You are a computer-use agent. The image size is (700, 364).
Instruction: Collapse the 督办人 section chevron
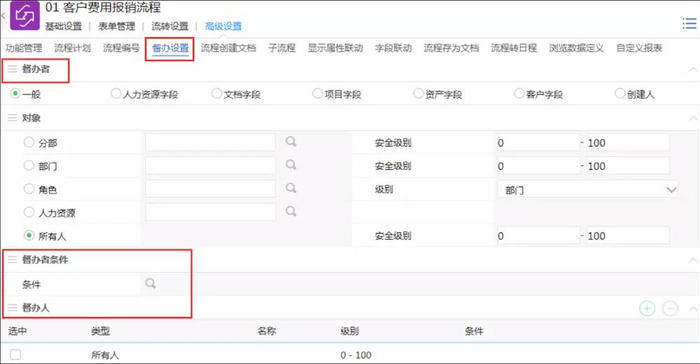tap(692, 308)
